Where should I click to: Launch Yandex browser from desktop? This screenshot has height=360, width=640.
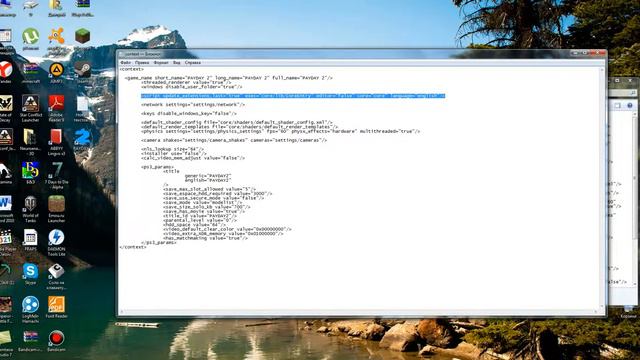coord(6,70)
